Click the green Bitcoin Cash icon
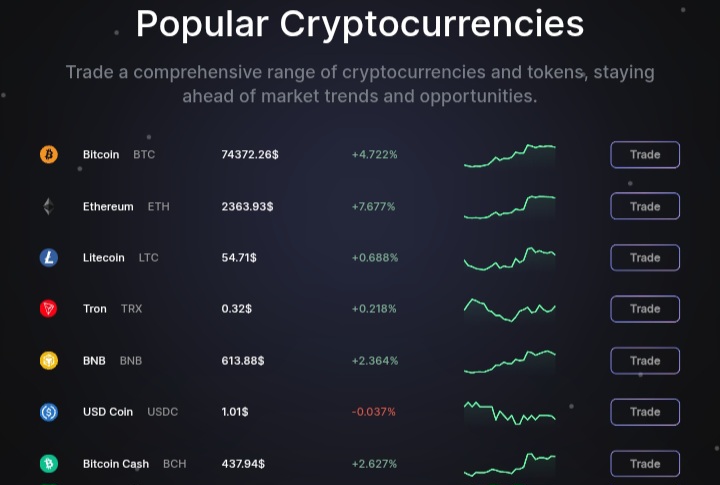Screen dimensions: 720x485 (x=48, y=464)
